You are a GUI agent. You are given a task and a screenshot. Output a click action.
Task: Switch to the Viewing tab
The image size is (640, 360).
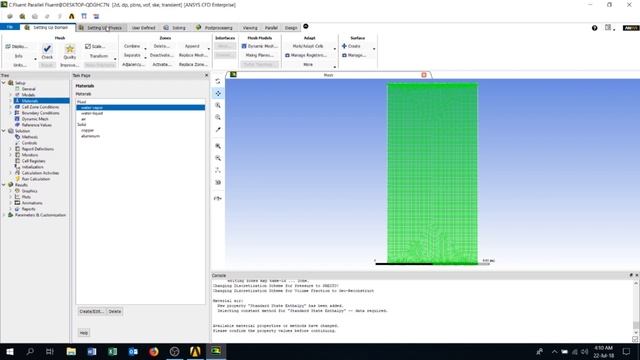[x=250, y=28]
